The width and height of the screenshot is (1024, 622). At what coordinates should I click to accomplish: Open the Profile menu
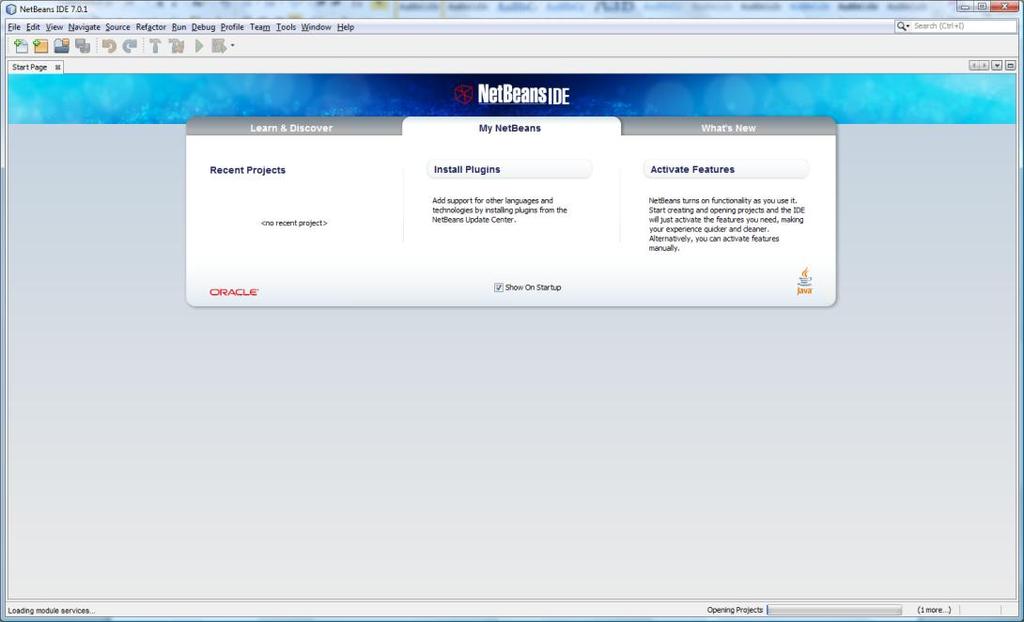tap(232, 27)
